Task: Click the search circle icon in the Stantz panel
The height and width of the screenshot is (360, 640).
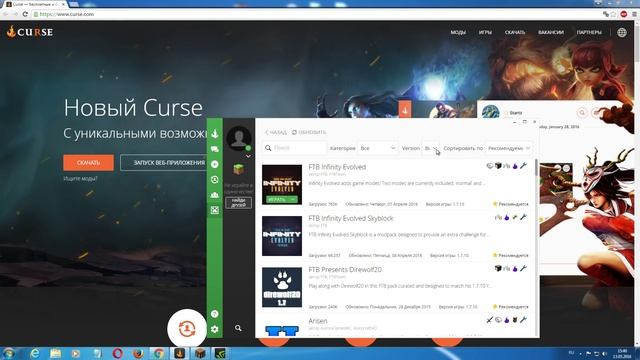Action: point(582,113)
